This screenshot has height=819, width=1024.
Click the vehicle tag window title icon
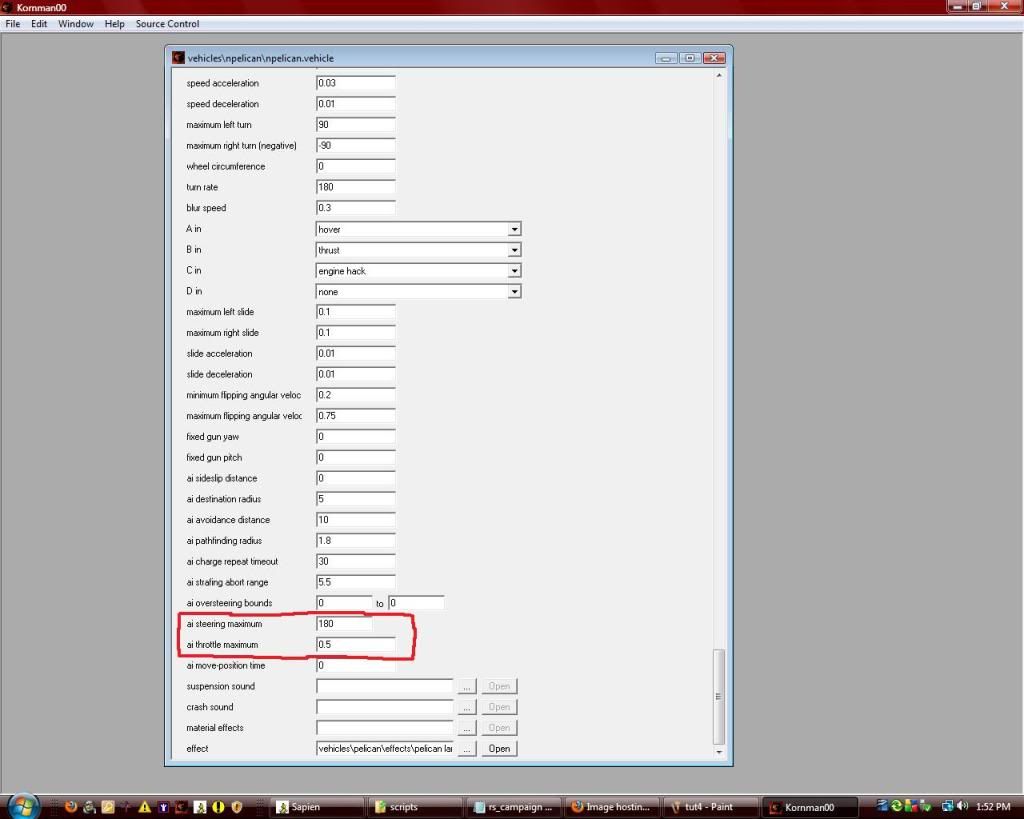[x=178, y=58]
